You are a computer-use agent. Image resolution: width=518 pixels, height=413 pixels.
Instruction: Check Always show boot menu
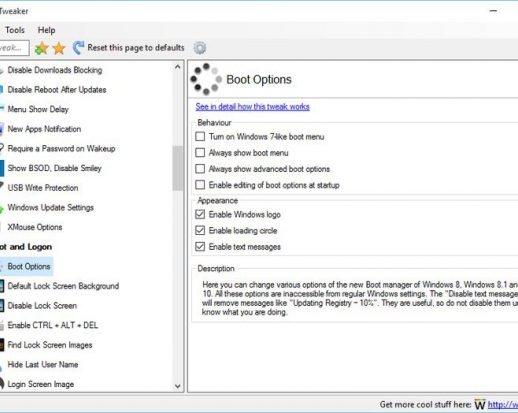click(x=200, y=152)
